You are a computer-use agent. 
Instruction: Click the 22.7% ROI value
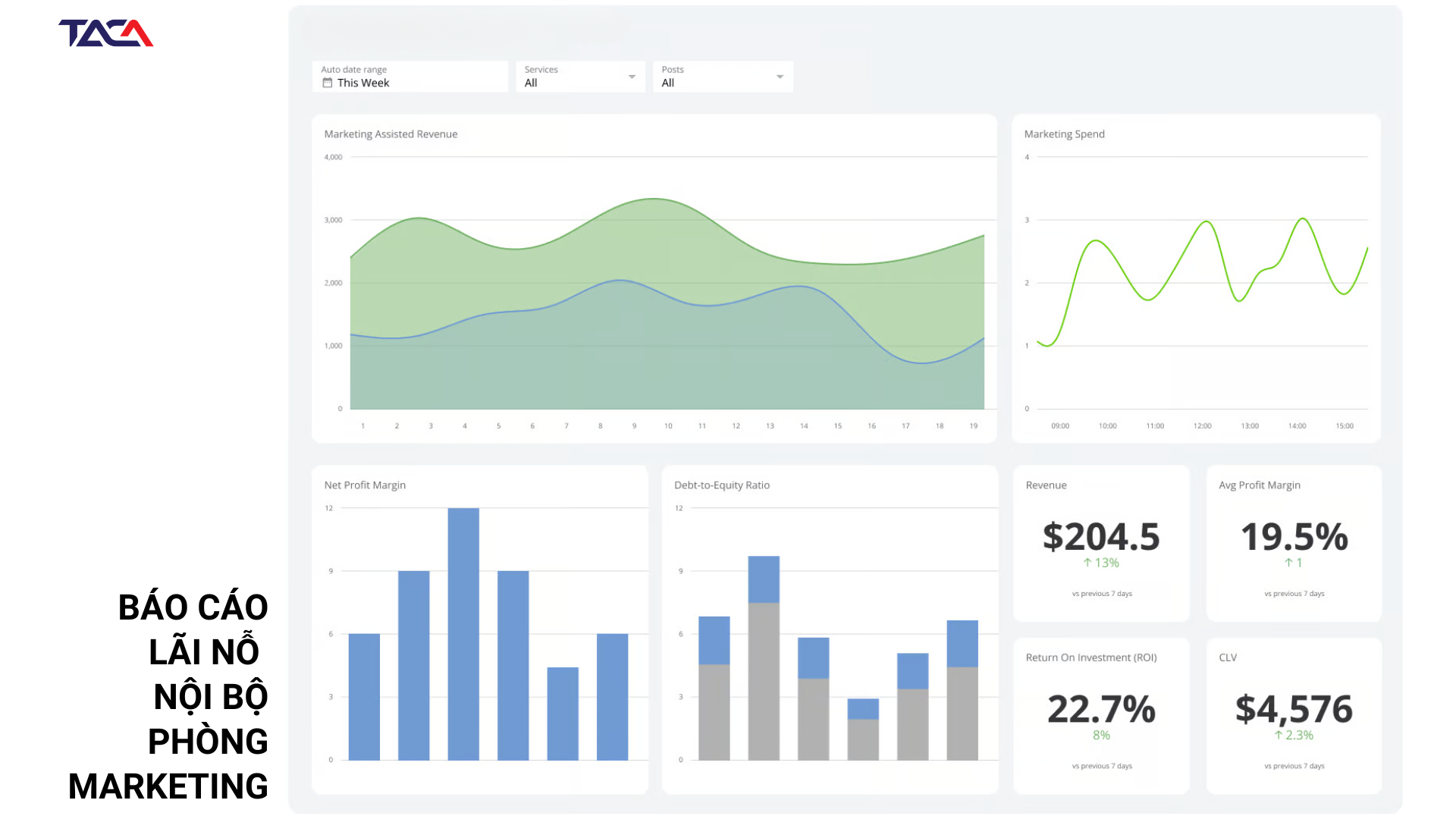coord(1101,709)
